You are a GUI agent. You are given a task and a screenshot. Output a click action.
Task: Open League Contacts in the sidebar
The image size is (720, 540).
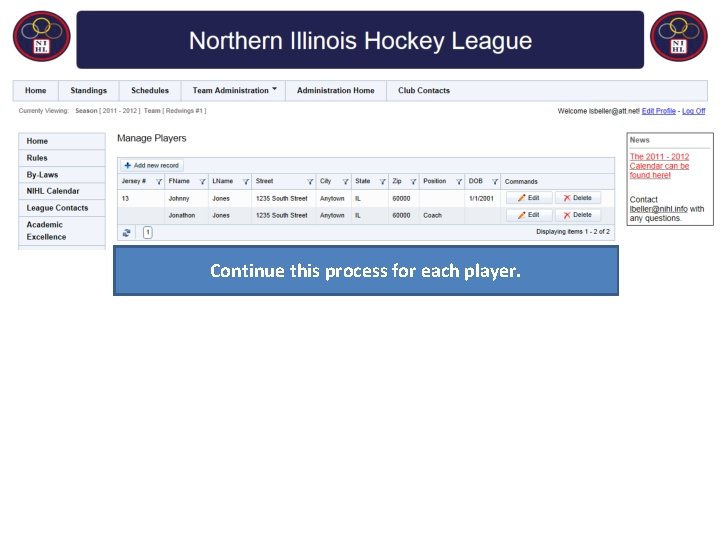coord(62,208)
